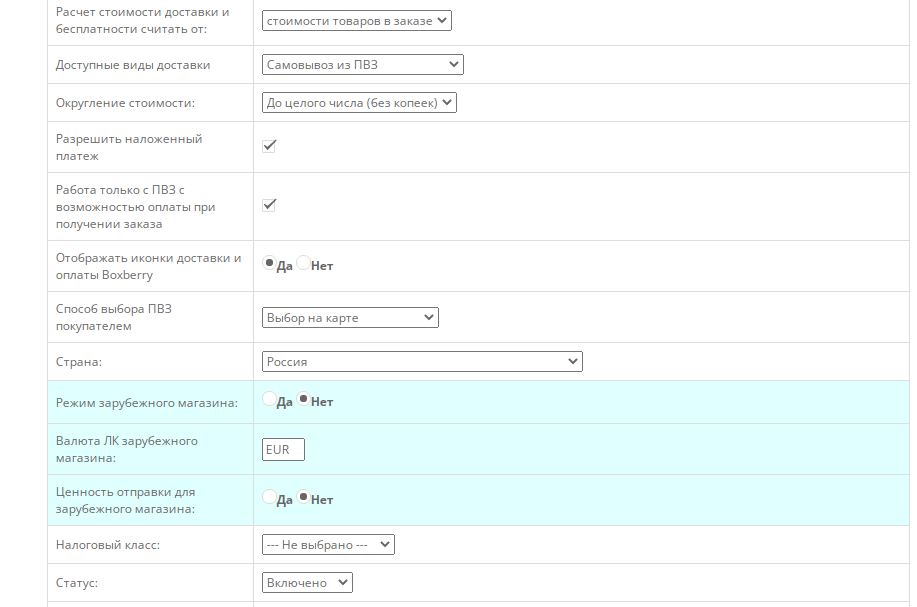Select 'Да' for displaying Boxberry icons

[269, 264]
